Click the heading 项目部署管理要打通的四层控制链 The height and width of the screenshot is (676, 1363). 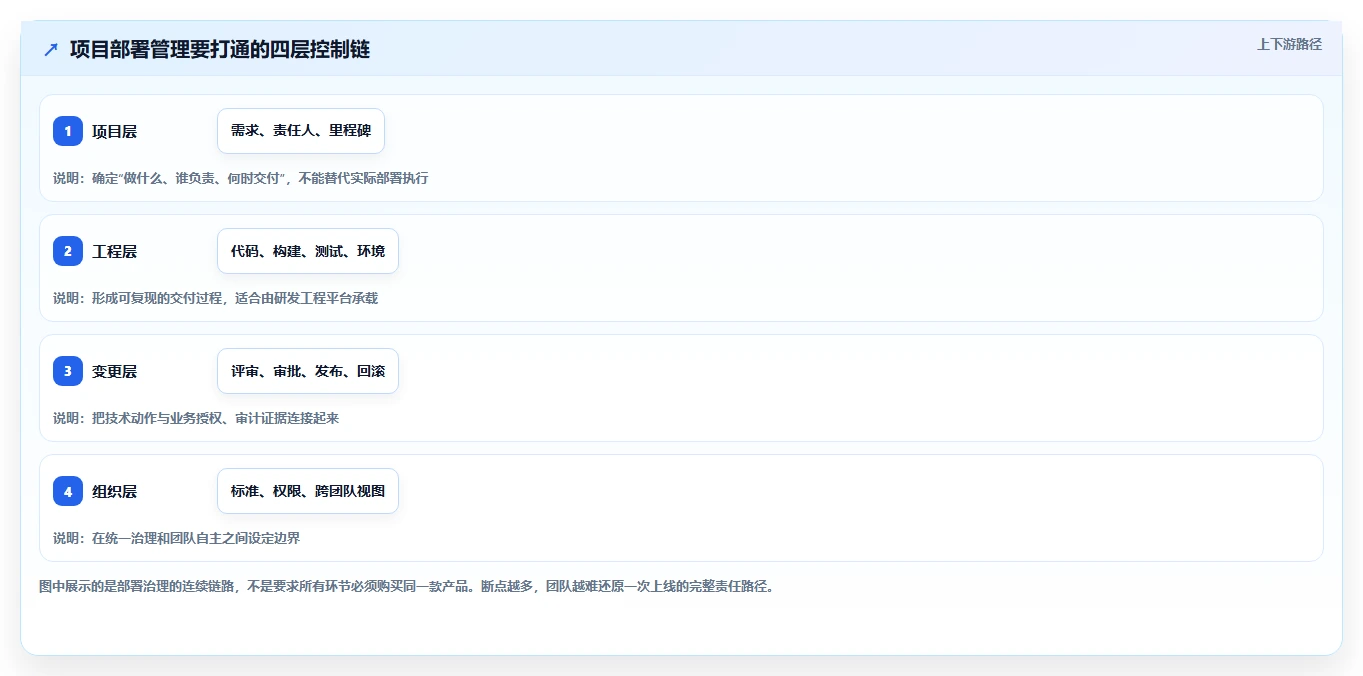(x=220, y=49)
